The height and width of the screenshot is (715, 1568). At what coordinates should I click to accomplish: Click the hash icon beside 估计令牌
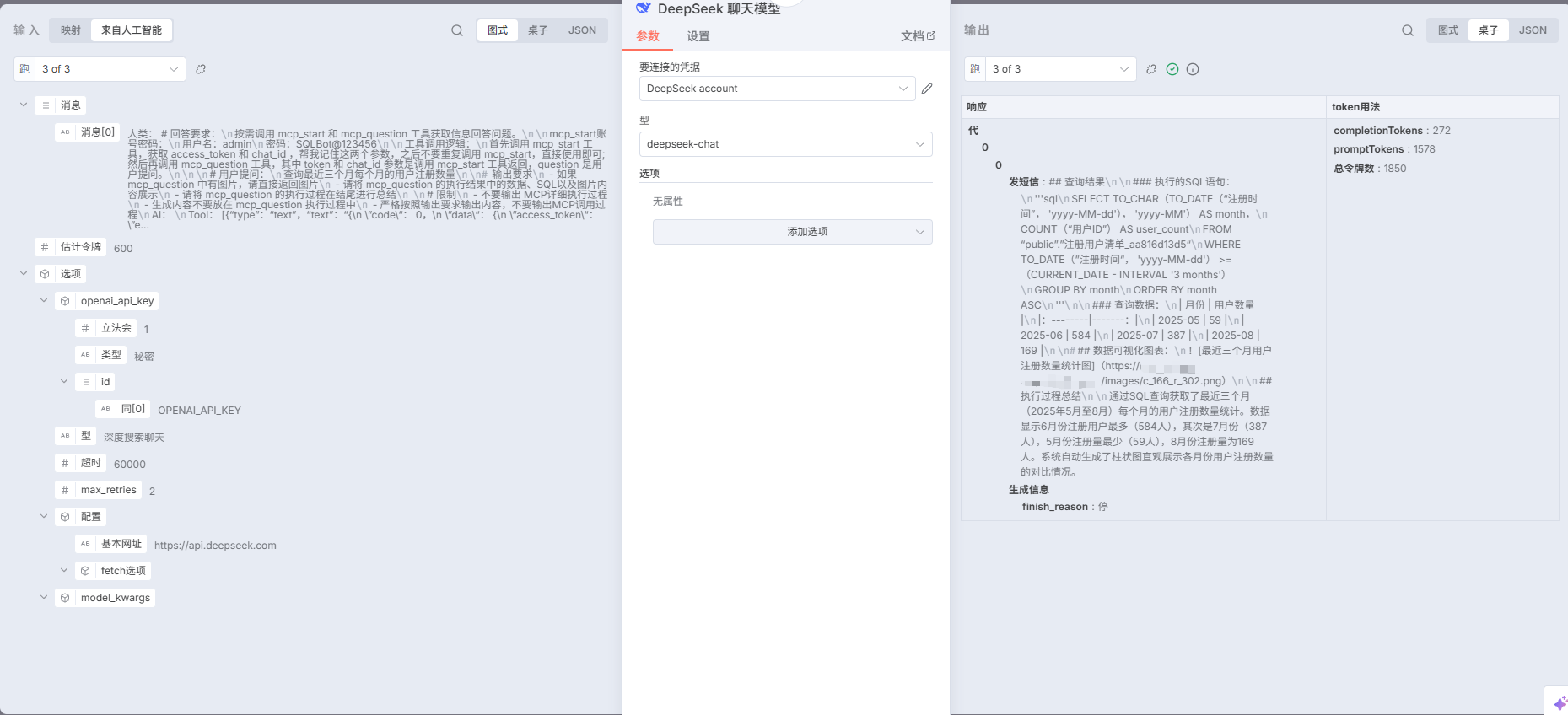46,247
